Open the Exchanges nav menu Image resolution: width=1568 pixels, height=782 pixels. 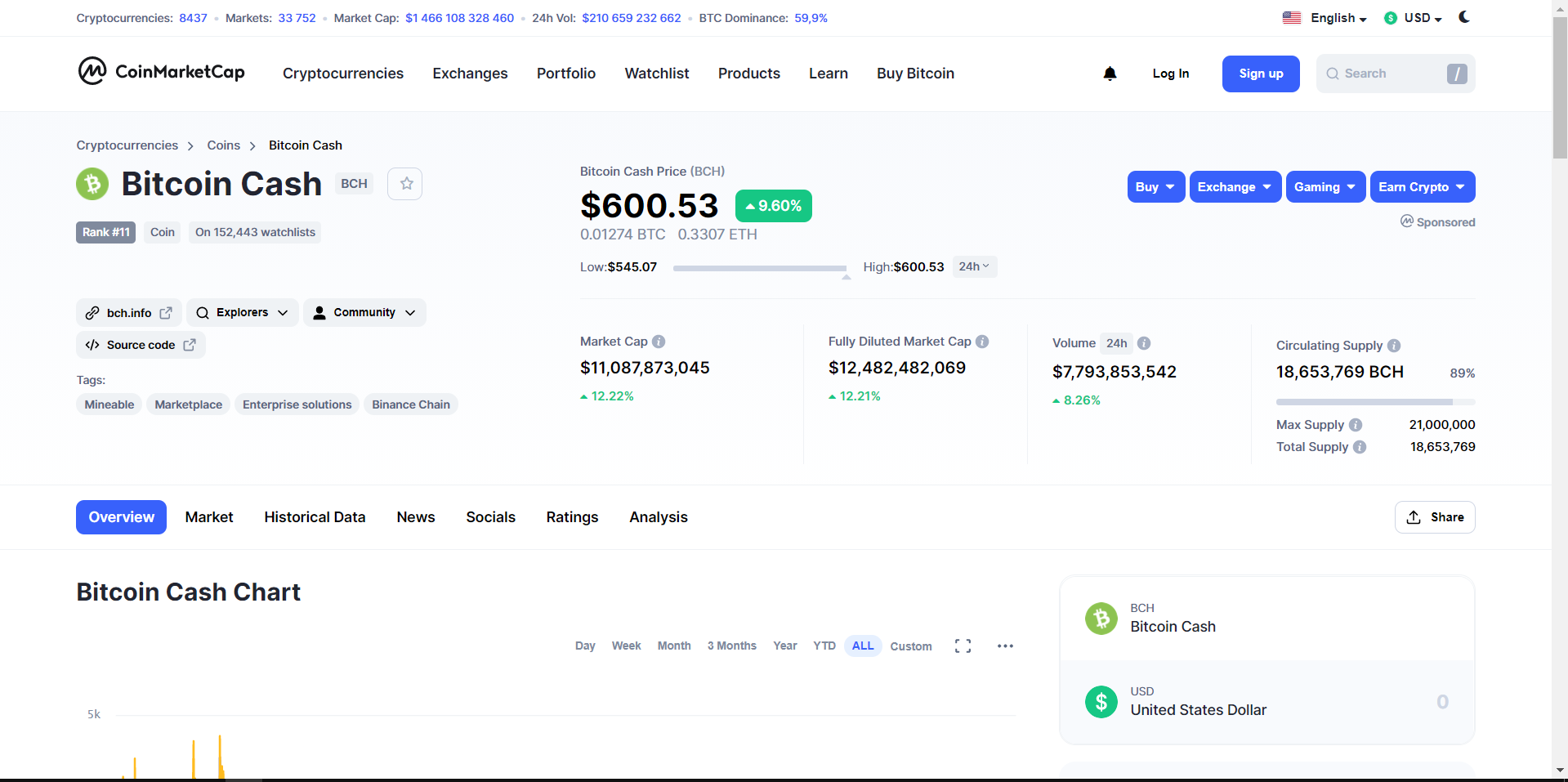click(x=470, y=74)
